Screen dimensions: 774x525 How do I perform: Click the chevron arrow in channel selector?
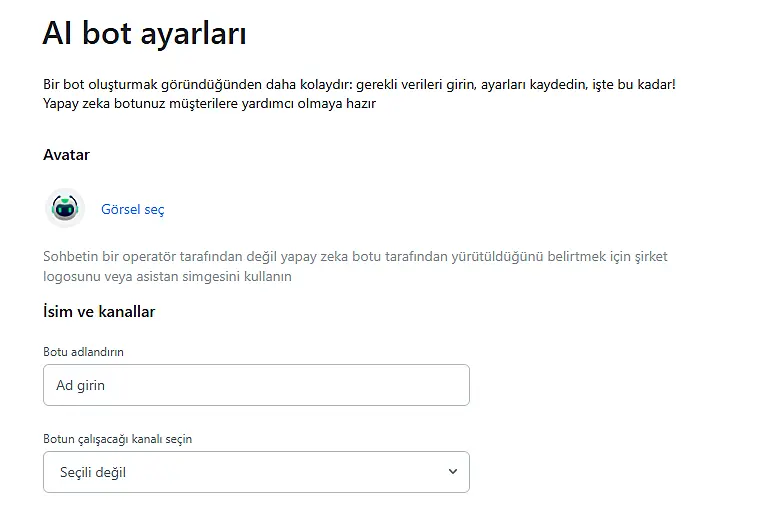pos(453,472)
